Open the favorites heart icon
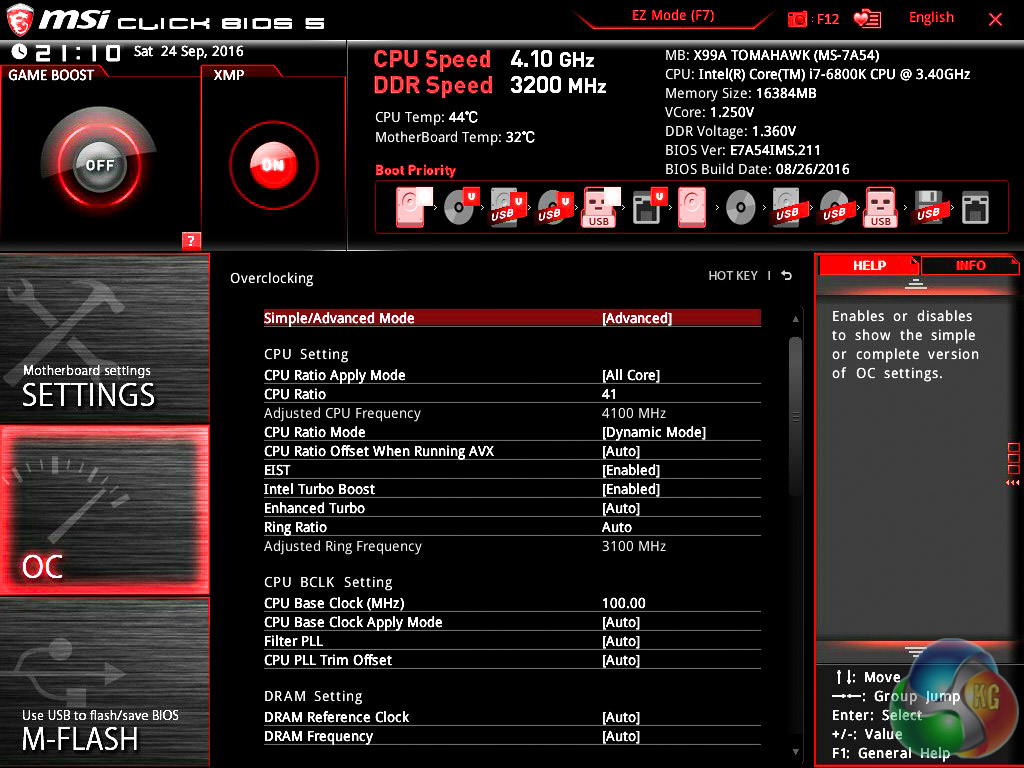 (867, 19)
